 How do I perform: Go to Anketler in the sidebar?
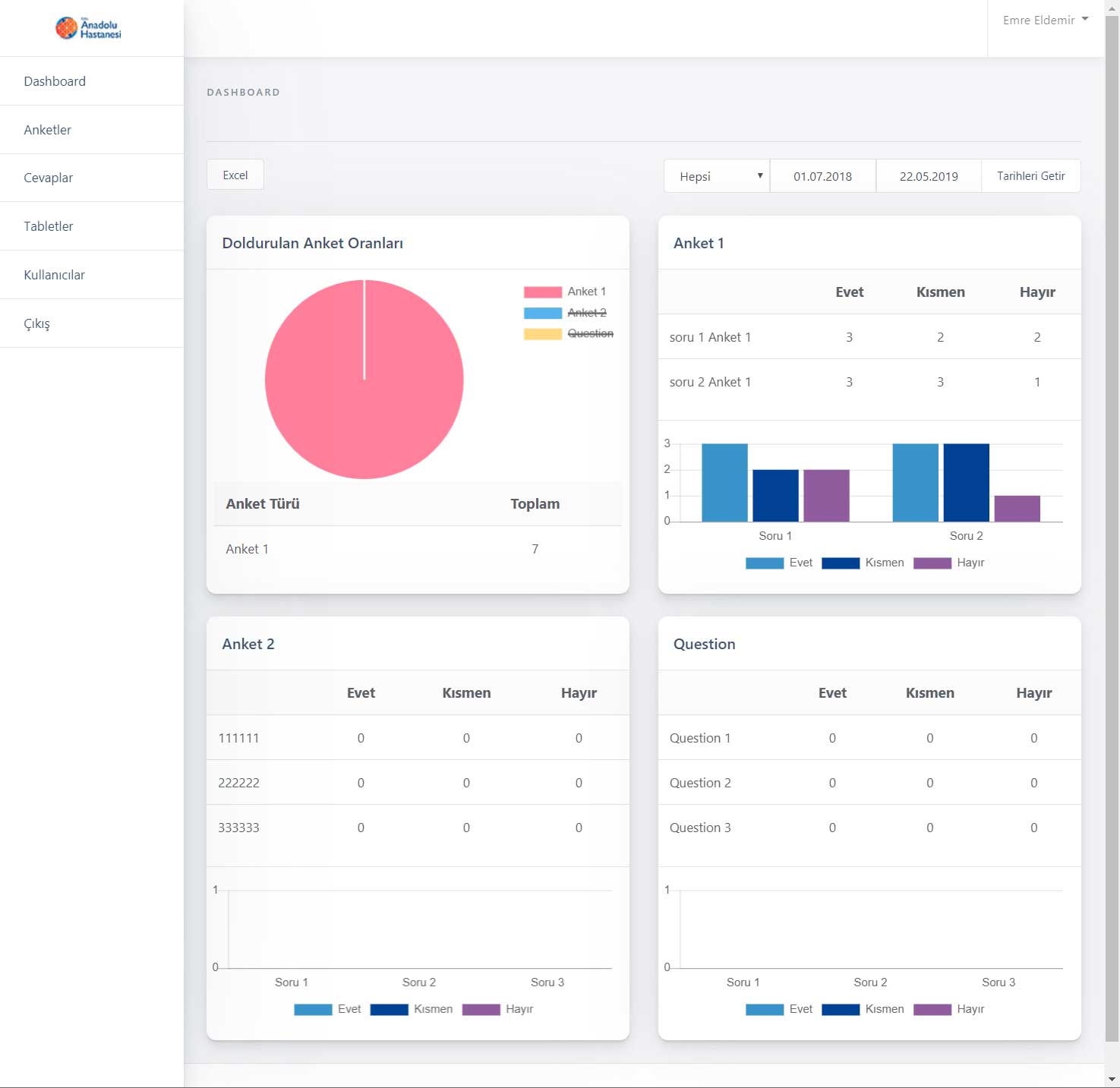coord(47,130)
